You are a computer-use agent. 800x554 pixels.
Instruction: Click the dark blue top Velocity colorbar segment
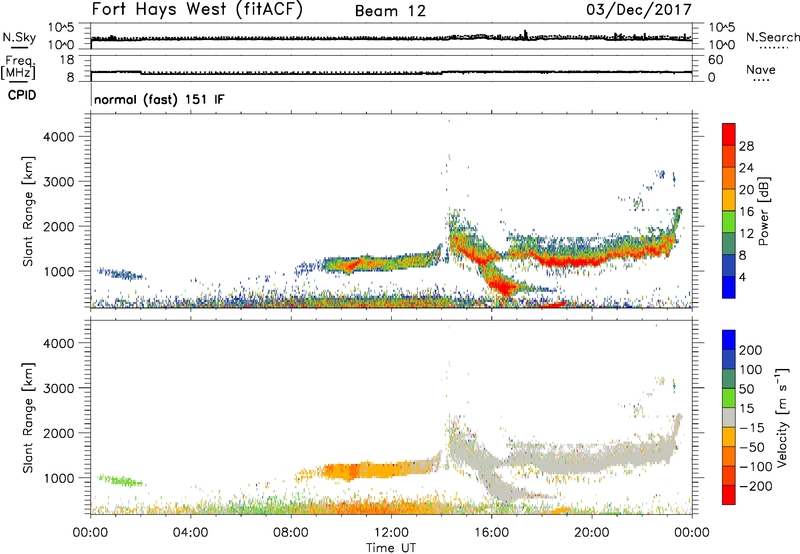(729, 340)
